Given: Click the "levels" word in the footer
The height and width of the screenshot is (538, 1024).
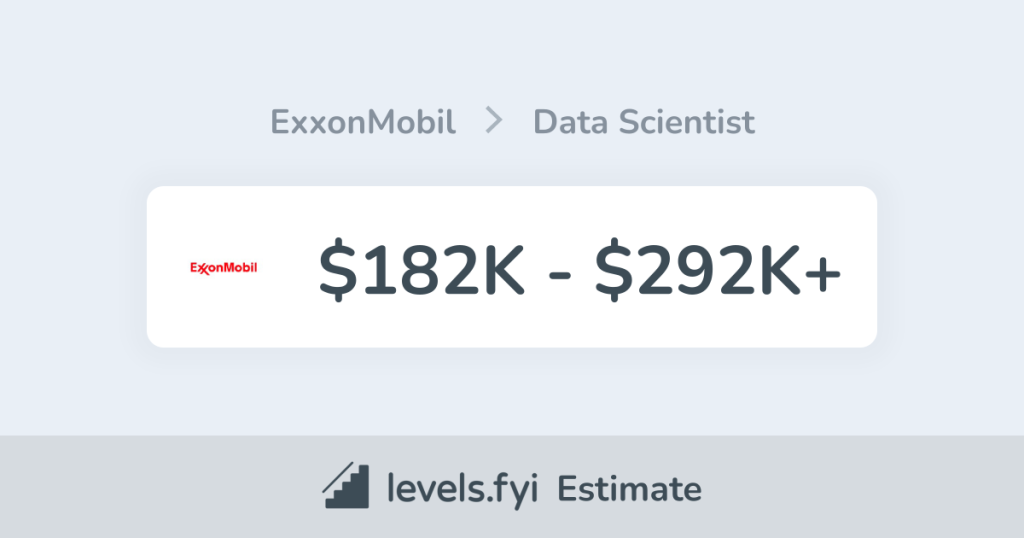Looking at the screenshot, I should (432, 489).
